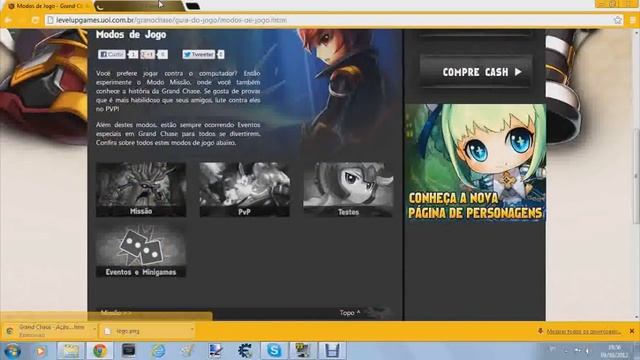Open Skype from the taskbar
Screen dimensions: 640x360
pos(274,351)
